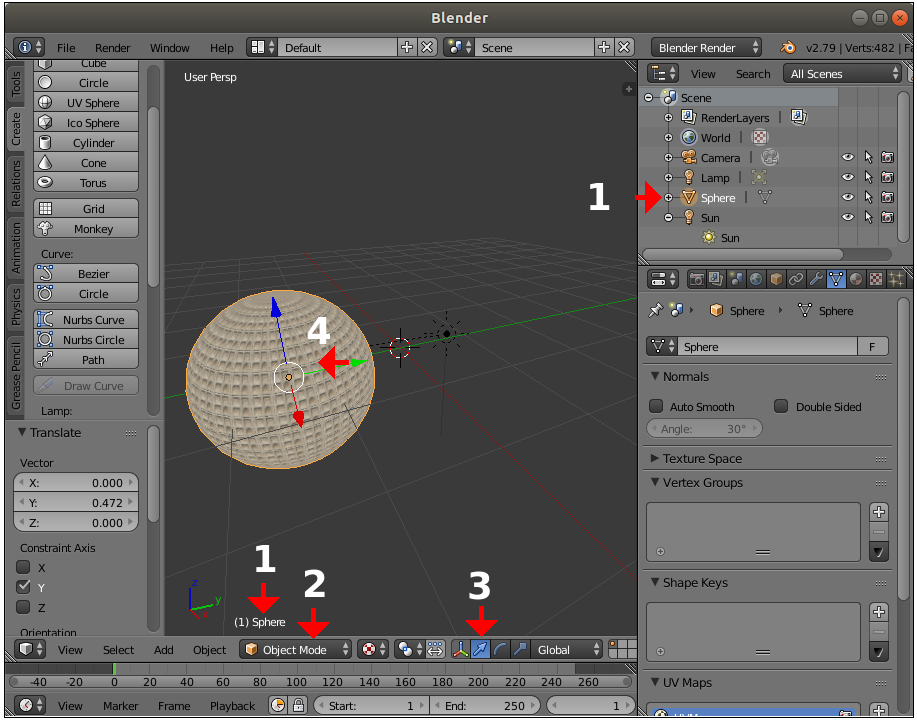Open the Render camera properties tab
917x721 pixels.
pyautogui.click(x=697, y=280)
